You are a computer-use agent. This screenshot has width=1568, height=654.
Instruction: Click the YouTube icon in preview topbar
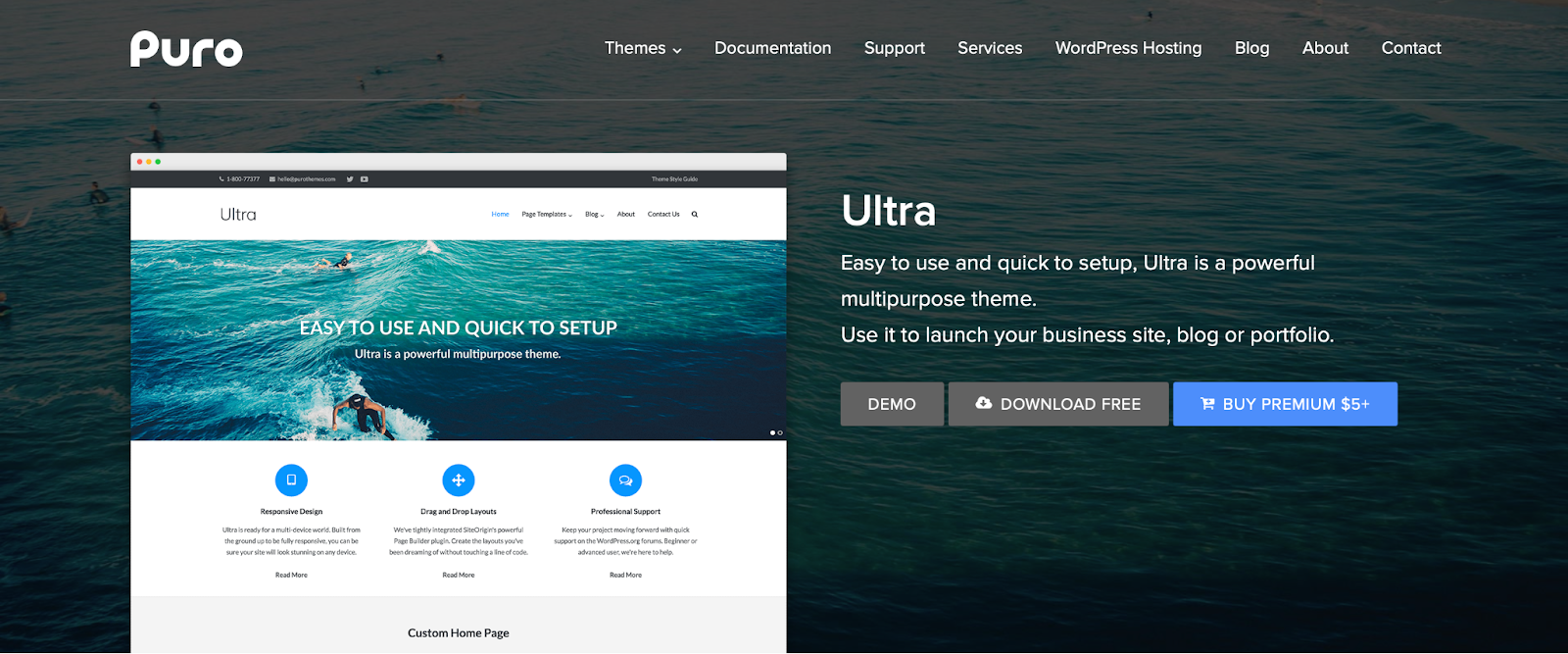coord(365,179)
